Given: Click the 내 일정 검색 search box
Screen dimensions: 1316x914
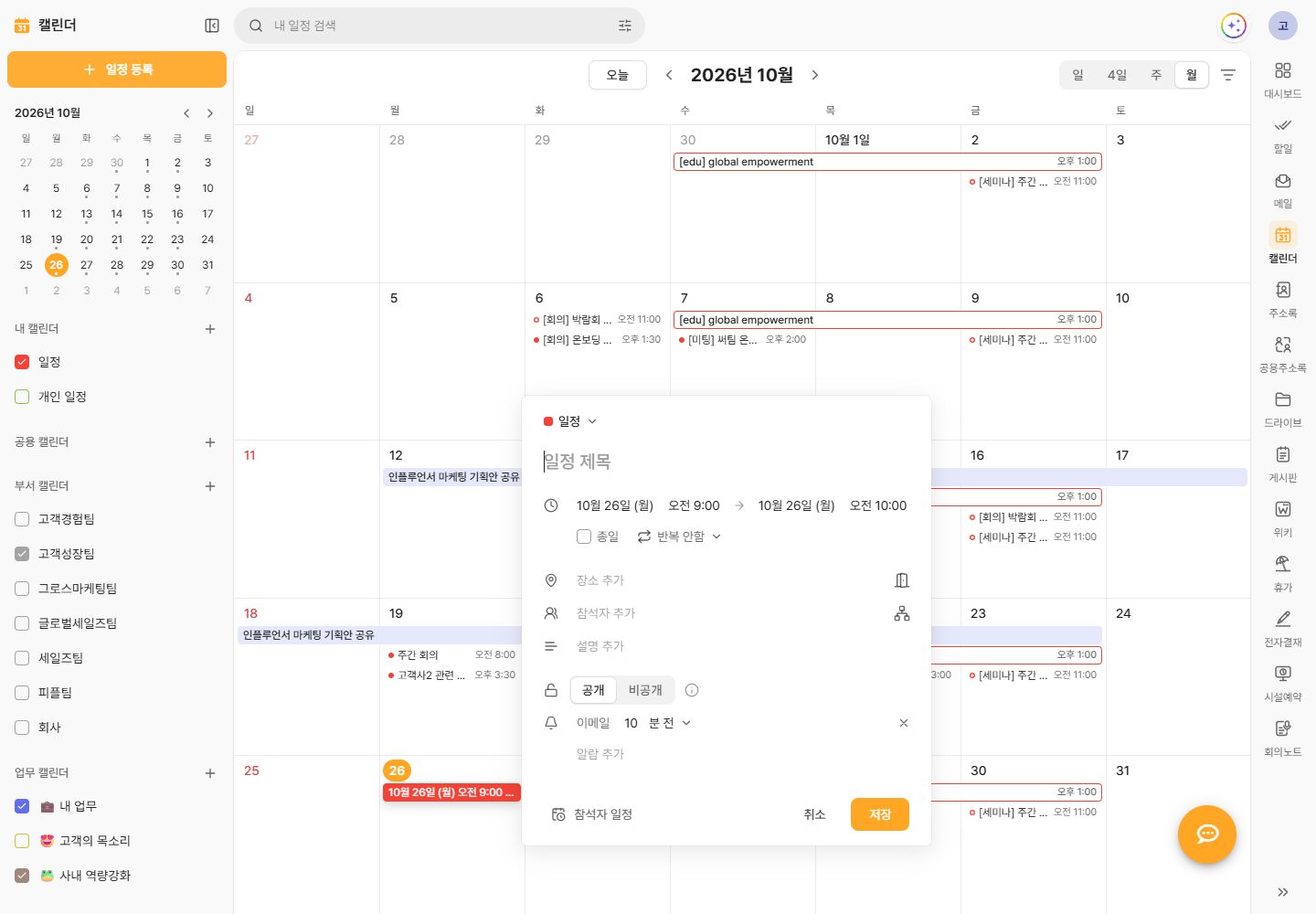Looking at the screenshot, I should point(440,26).
